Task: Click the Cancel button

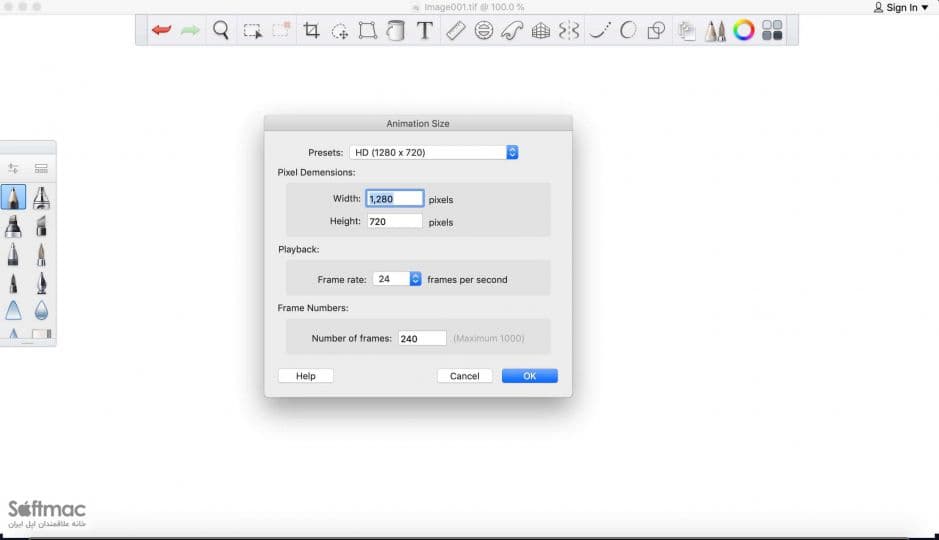Action: (x=465, y=376)
